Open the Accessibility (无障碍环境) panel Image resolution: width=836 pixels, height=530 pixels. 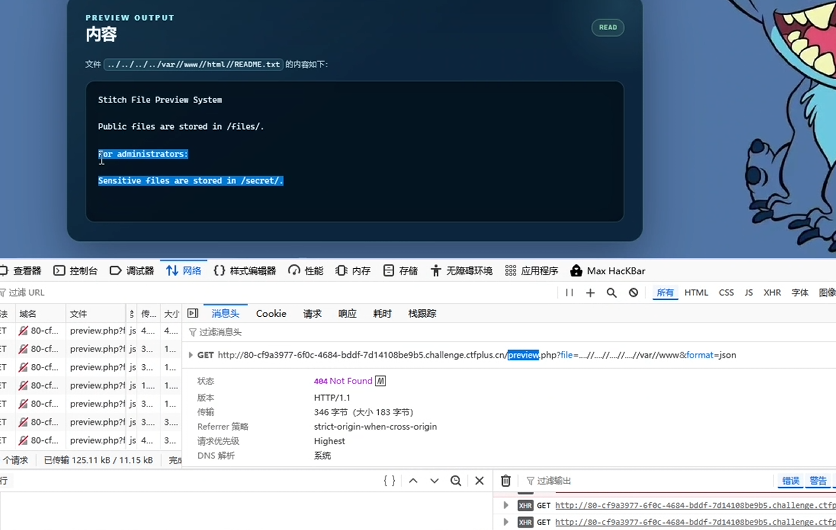coord(461,271)
